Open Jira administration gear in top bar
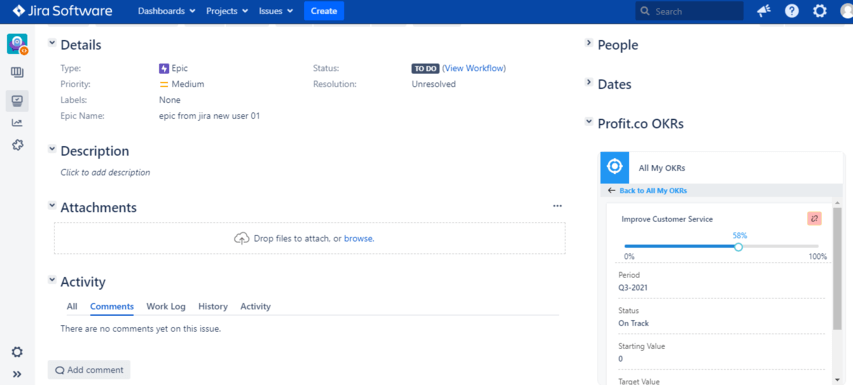 820,11
